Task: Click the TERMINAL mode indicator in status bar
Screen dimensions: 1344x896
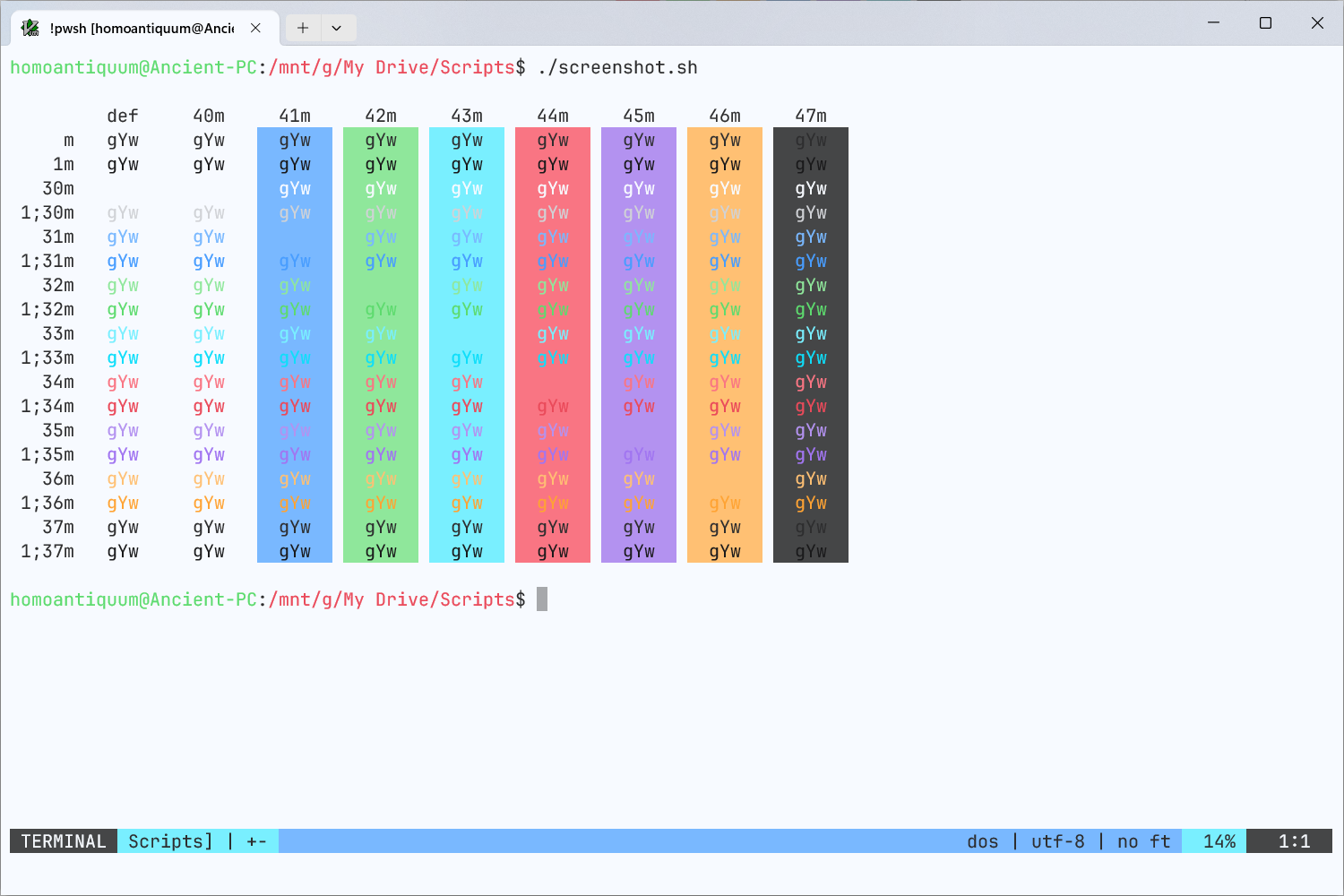Action: coord(64,841)
